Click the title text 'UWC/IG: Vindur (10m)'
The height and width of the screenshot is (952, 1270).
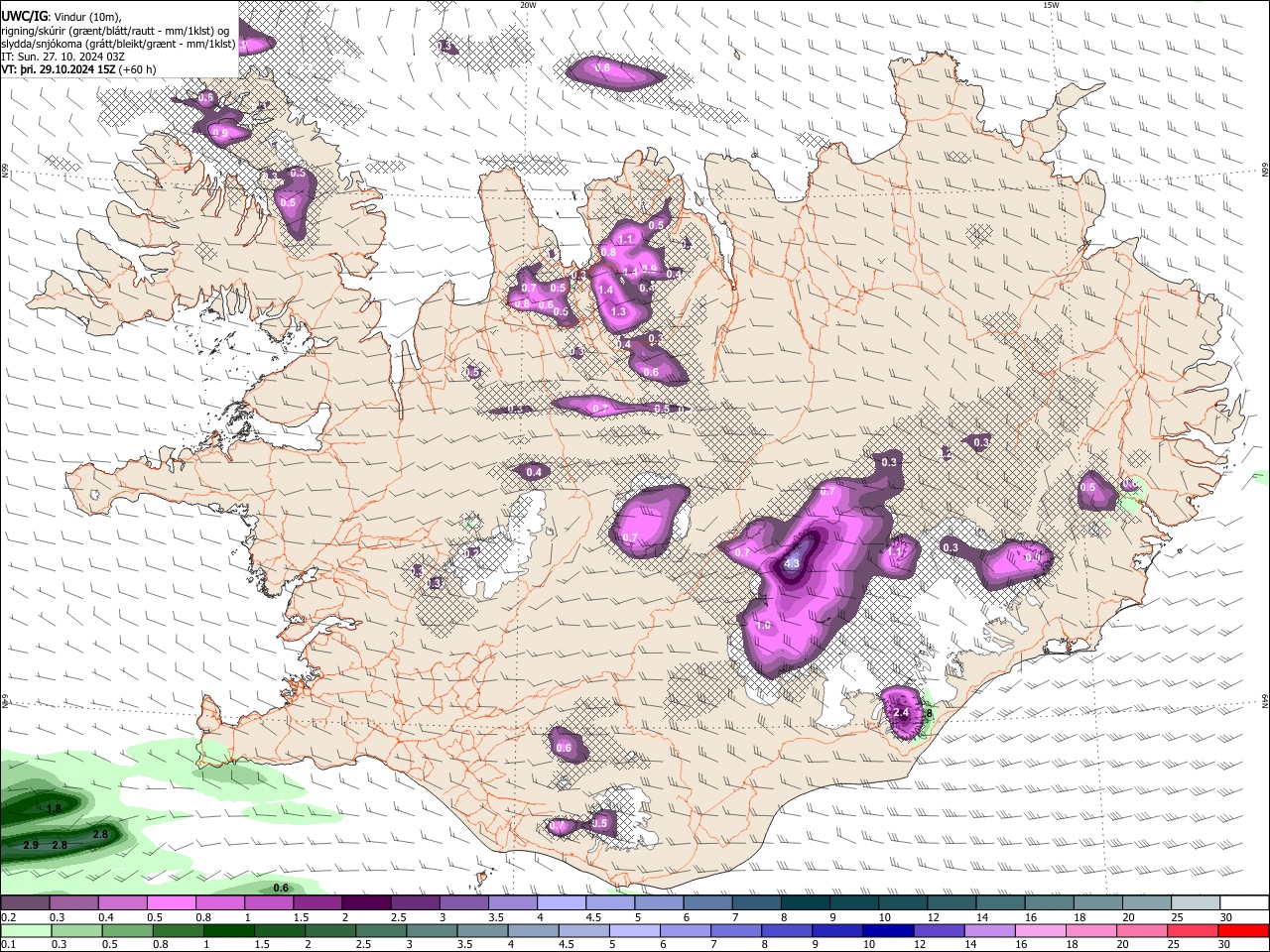tap(62, 17)
